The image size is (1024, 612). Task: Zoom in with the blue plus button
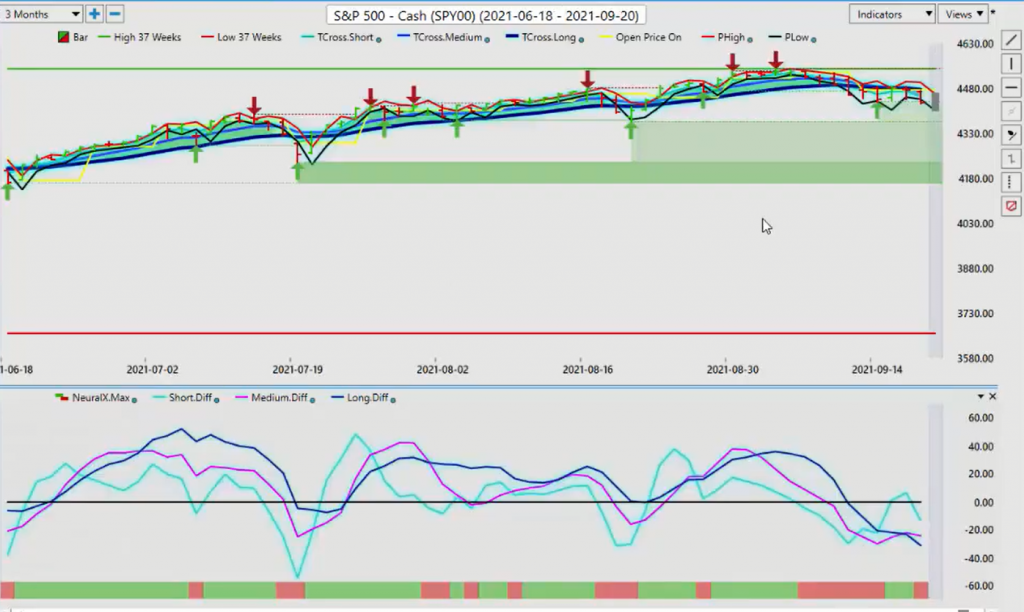(x=94, y=14)
